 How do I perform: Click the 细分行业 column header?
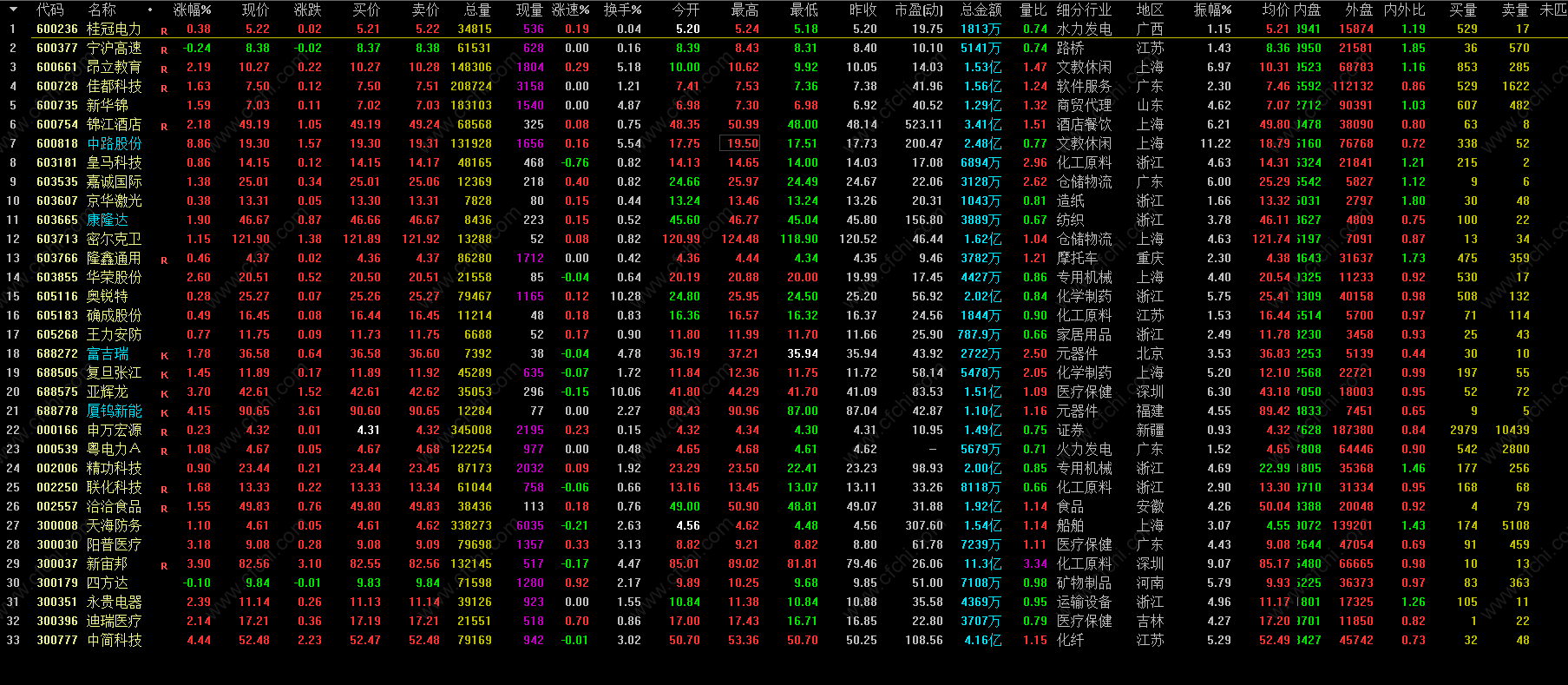point(1084,10)
